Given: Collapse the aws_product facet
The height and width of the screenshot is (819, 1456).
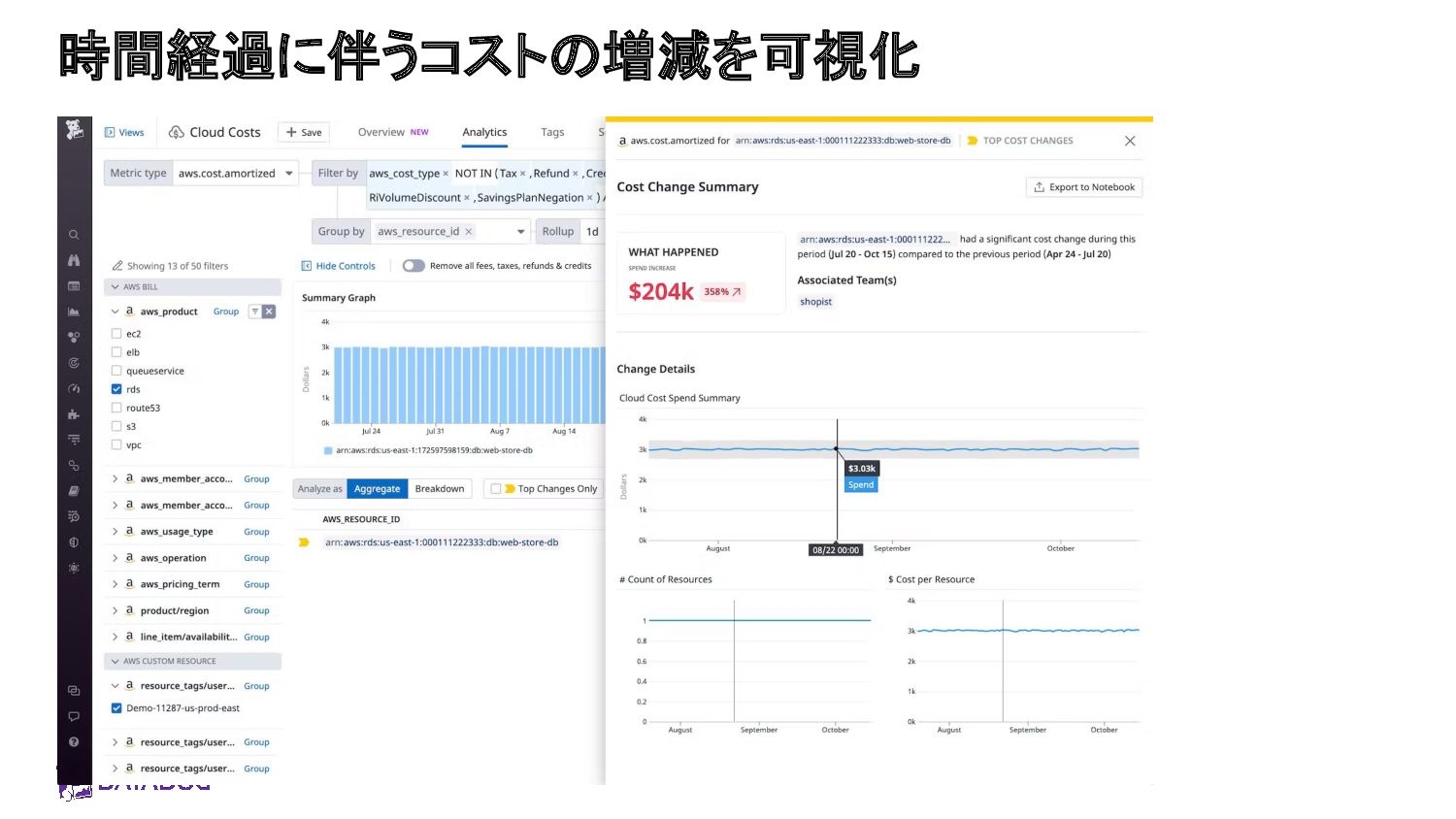Looking at the screenshot, I should pos(115,311).
